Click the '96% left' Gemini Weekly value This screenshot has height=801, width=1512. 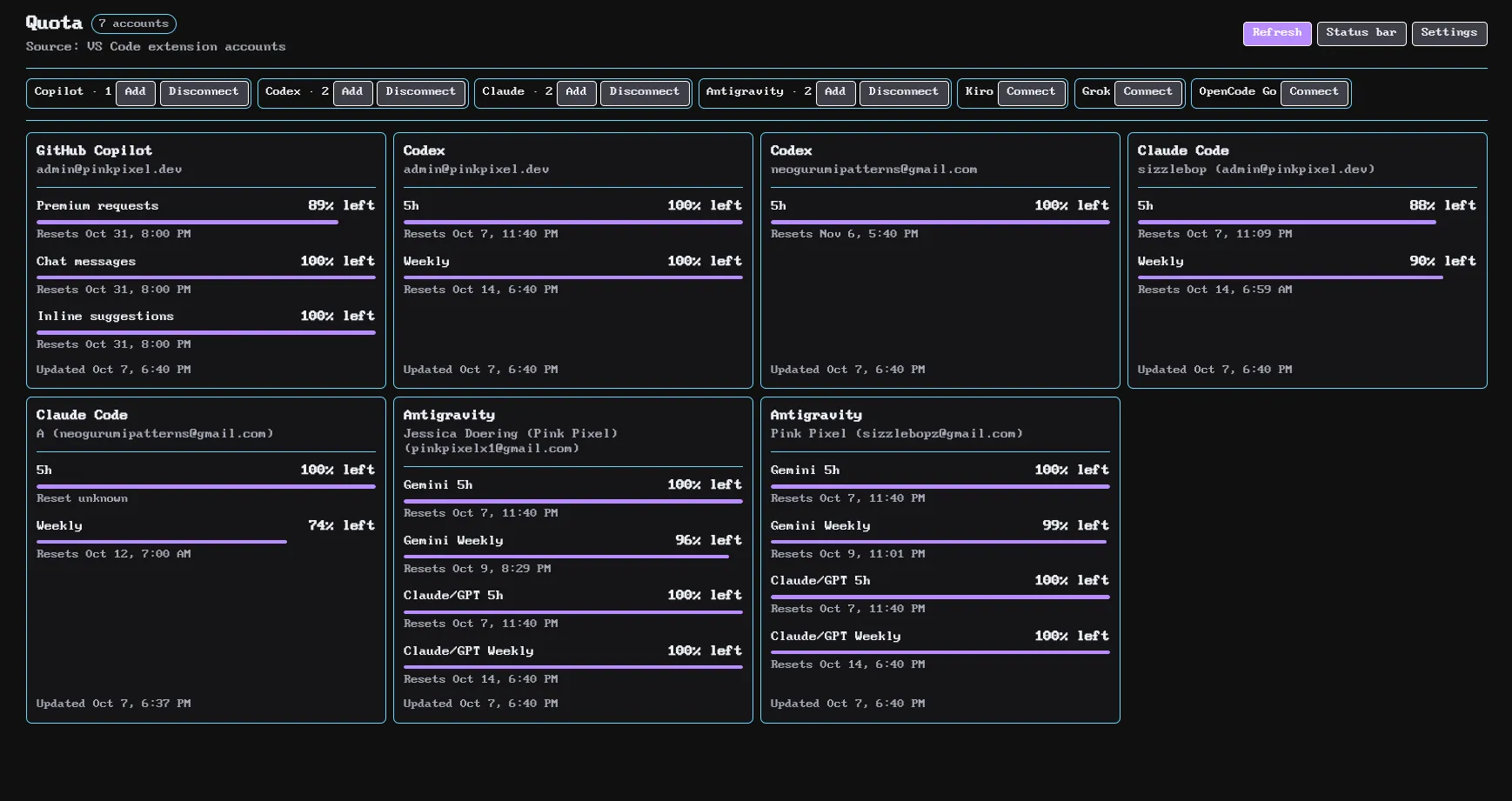708,540
